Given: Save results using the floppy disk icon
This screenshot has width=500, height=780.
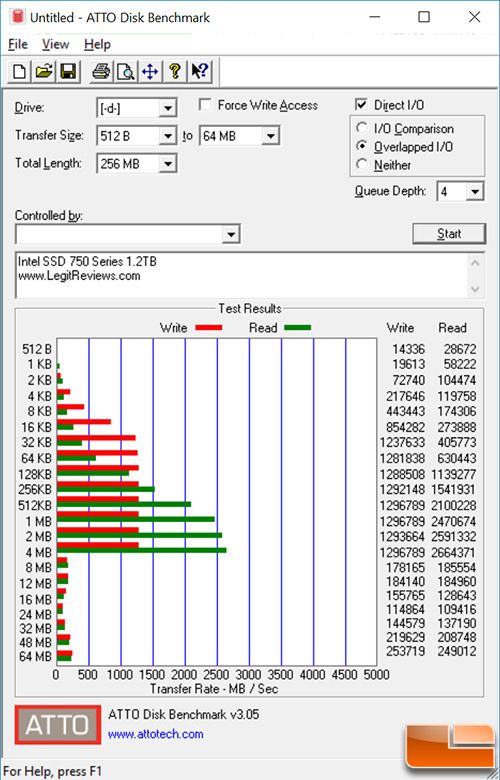Looking at the screenshot, I should click(x=68, y=72).
